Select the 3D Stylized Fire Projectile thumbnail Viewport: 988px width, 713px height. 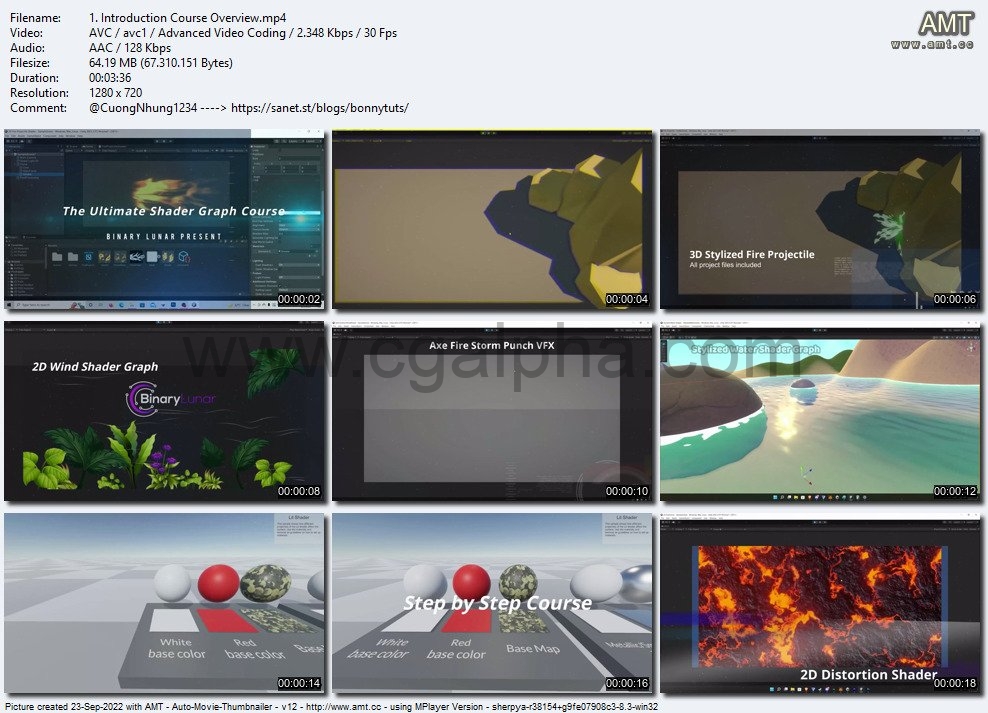point(820,218)
